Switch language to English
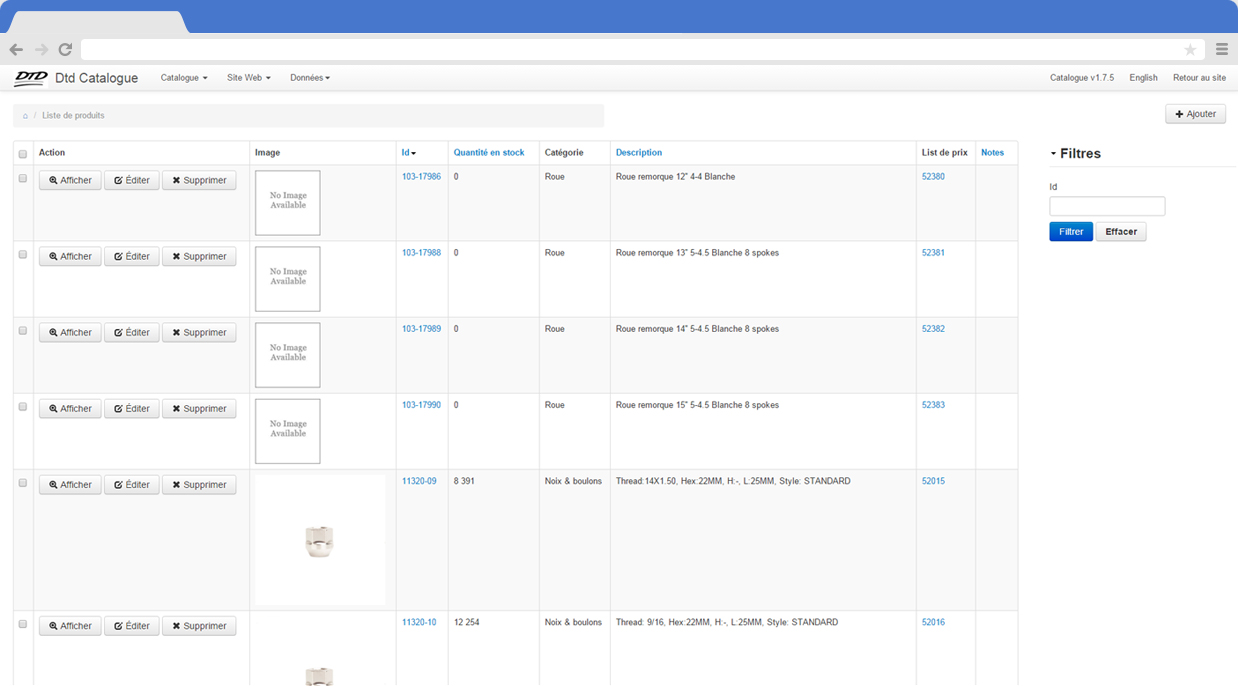The height and width of the screenshot is (686, 1238). pyautogui.click(x=1143, y=78)
